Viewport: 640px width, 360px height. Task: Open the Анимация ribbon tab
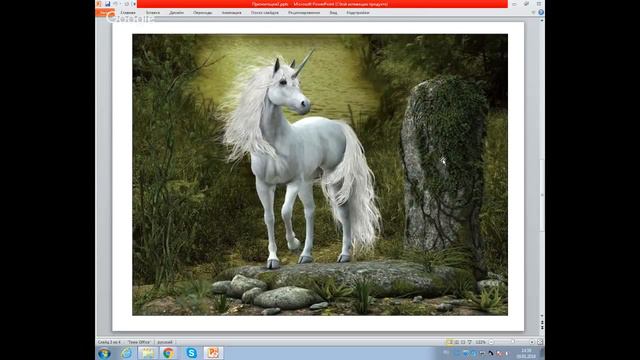(x=231, y=13)
